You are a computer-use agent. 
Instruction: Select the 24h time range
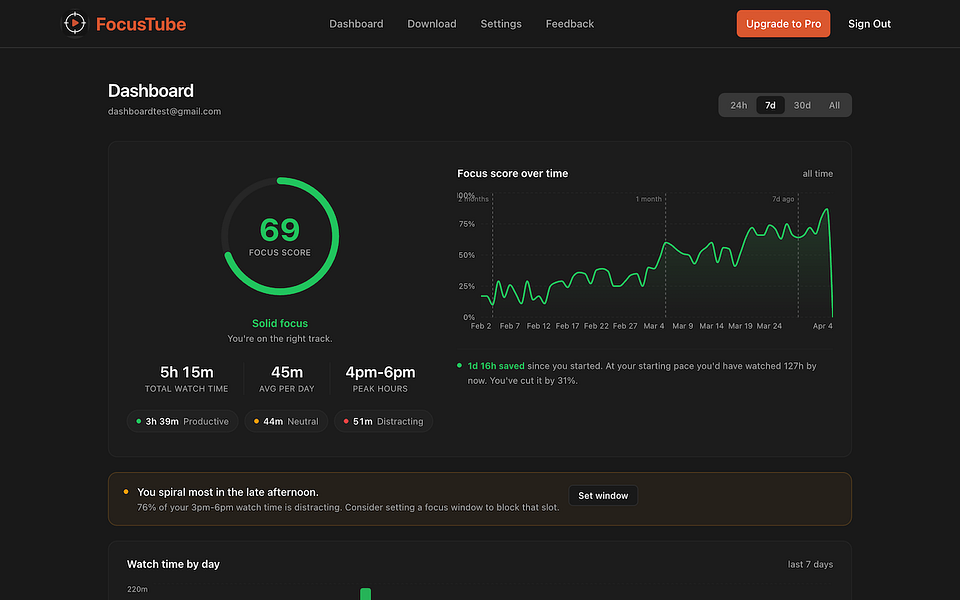tap(738, 105)
